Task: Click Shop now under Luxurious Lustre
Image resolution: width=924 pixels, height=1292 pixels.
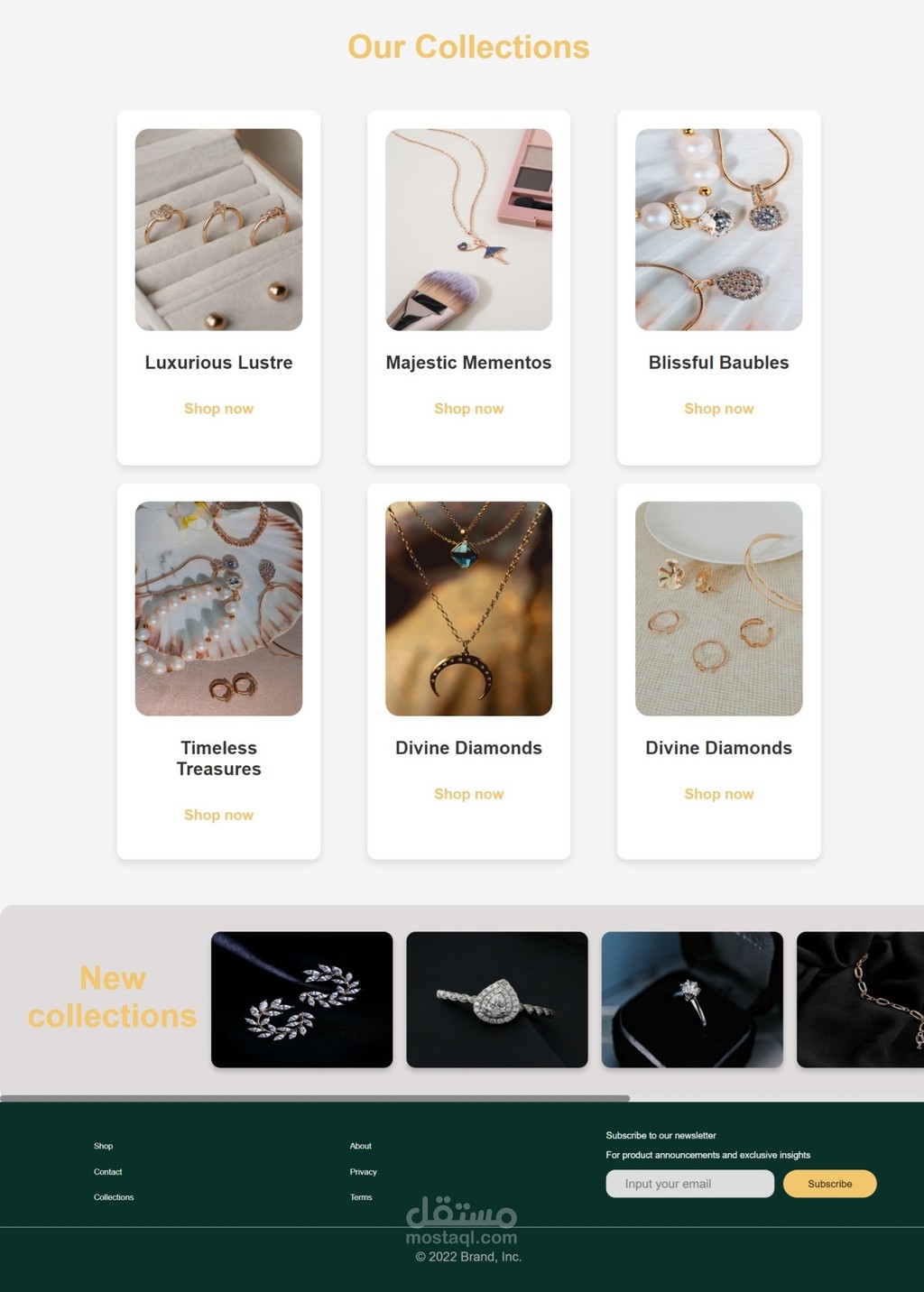Action: [218, 409]
